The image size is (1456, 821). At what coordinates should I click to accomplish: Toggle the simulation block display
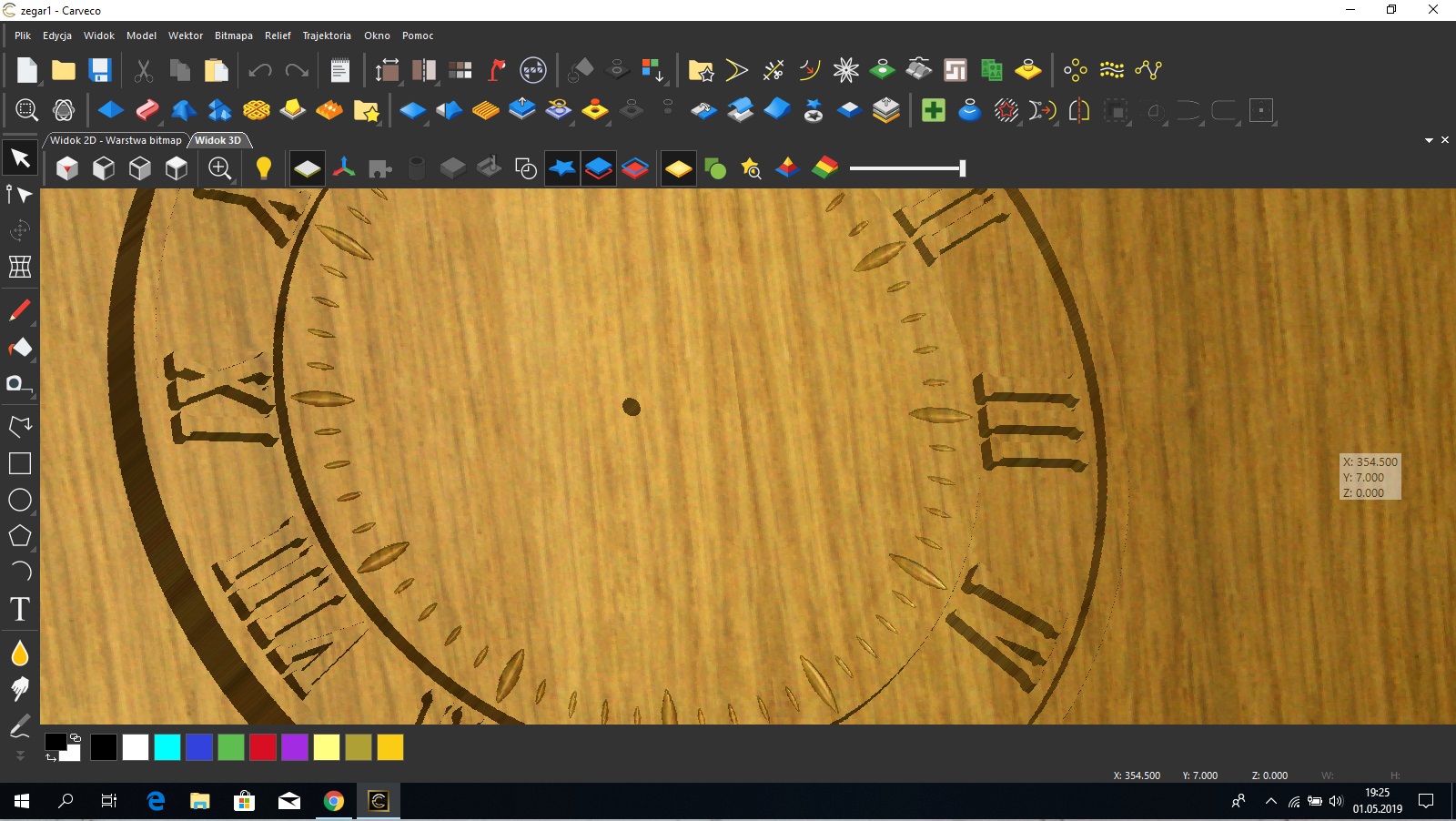click(453, 168)
